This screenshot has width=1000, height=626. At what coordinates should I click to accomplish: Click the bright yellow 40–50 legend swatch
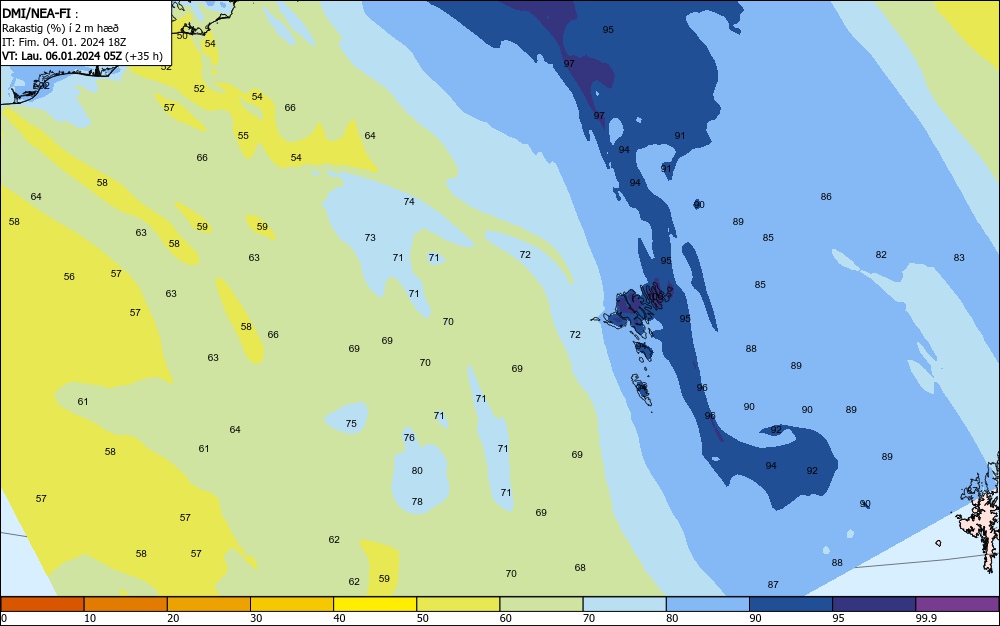point(375,604)
